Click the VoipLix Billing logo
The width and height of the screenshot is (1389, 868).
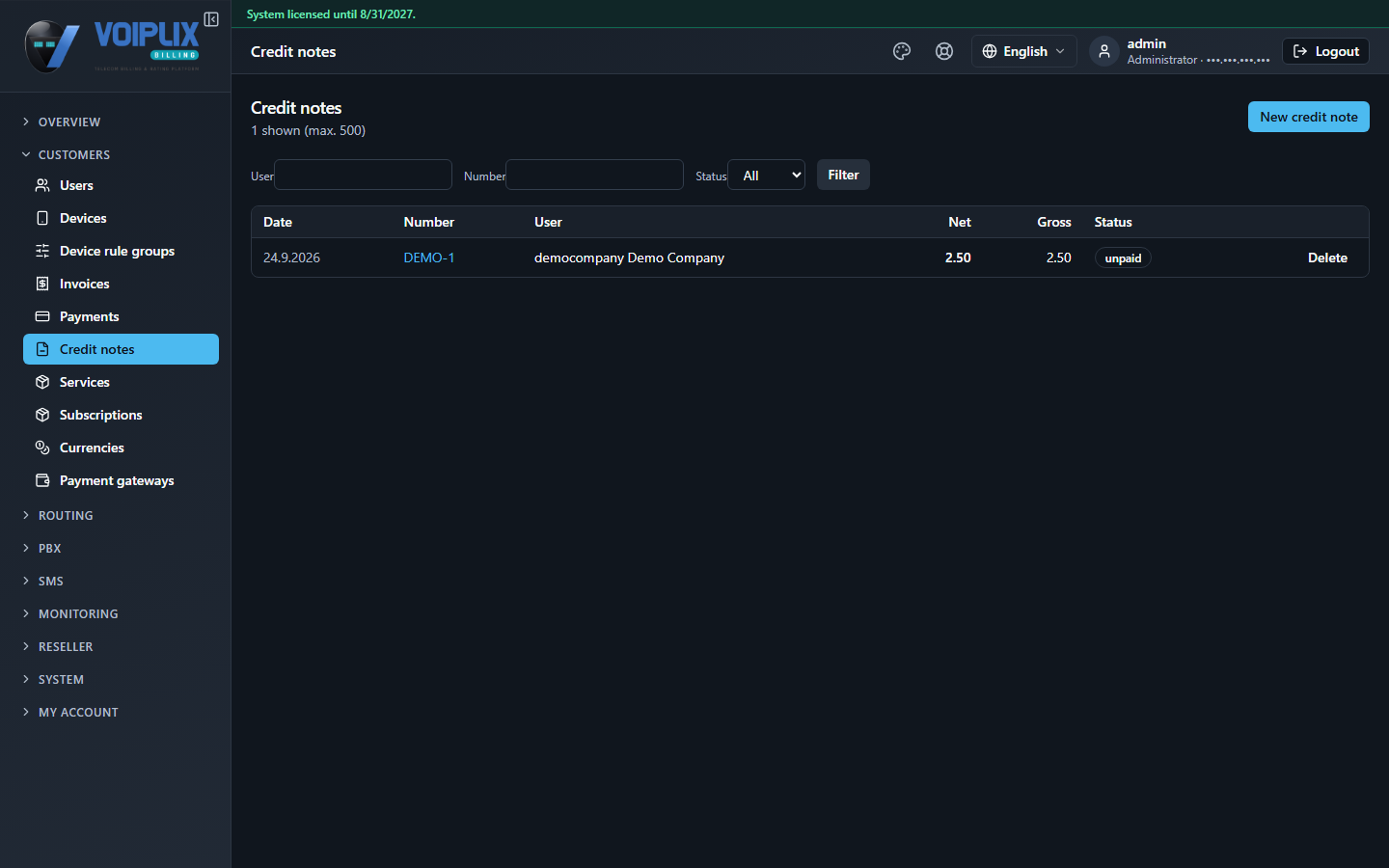(112, 46)
